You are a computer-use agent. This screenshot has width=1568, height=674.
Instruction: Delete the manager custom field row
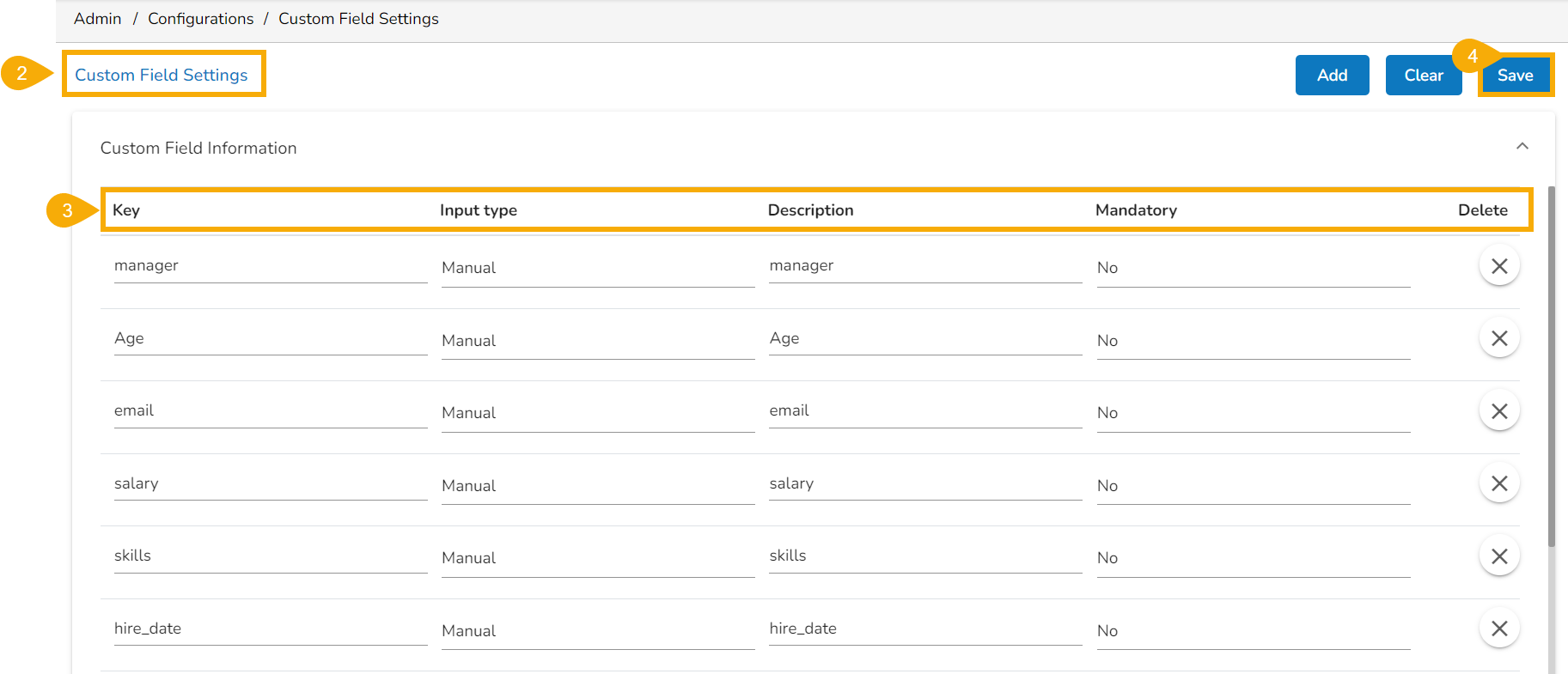1499,266
